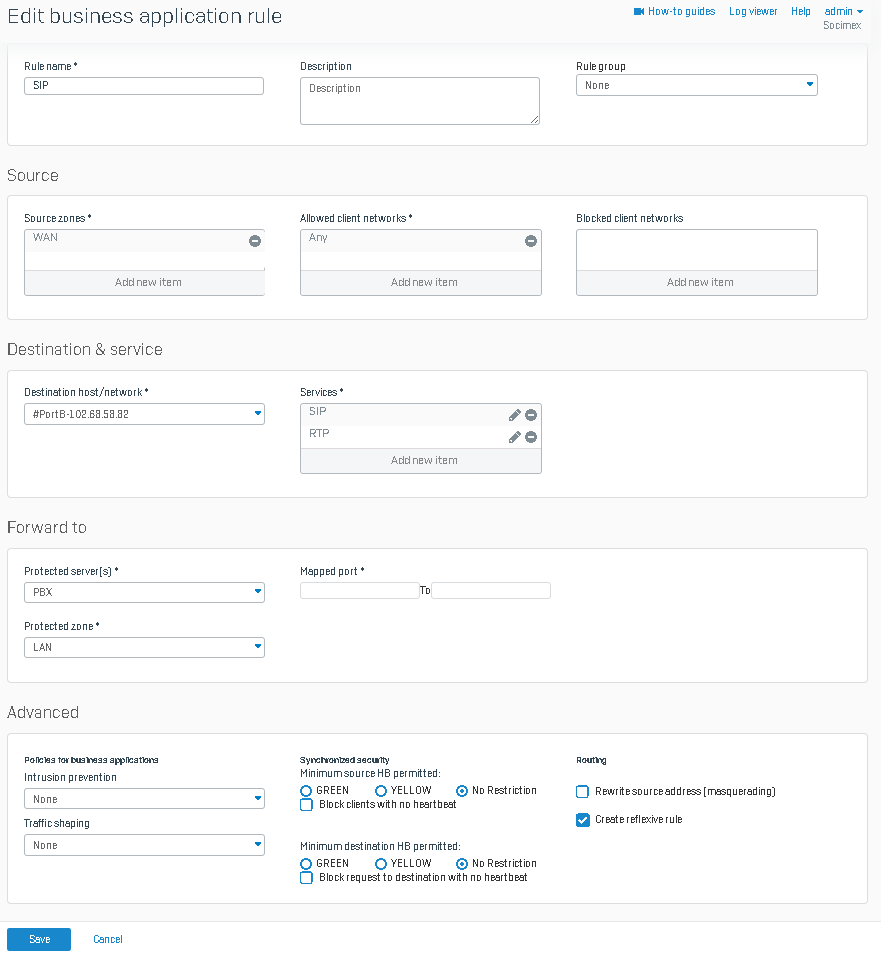Edit the SIP service entry
This screenshot has height=953, width=881.
pos(515,415)
